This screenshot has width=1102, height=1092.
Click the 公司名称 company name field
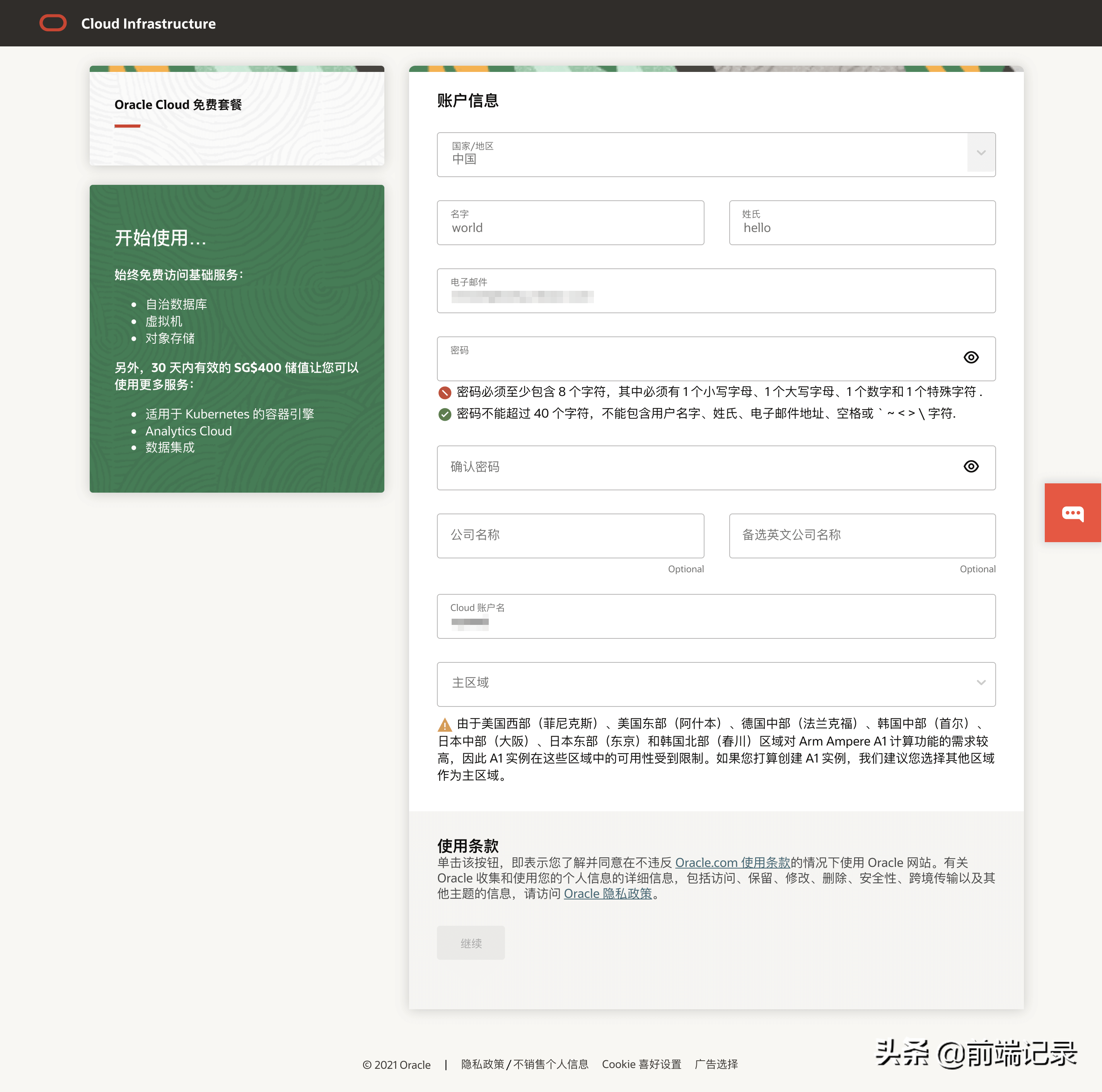pyautogui.click(x=570, y=536)
